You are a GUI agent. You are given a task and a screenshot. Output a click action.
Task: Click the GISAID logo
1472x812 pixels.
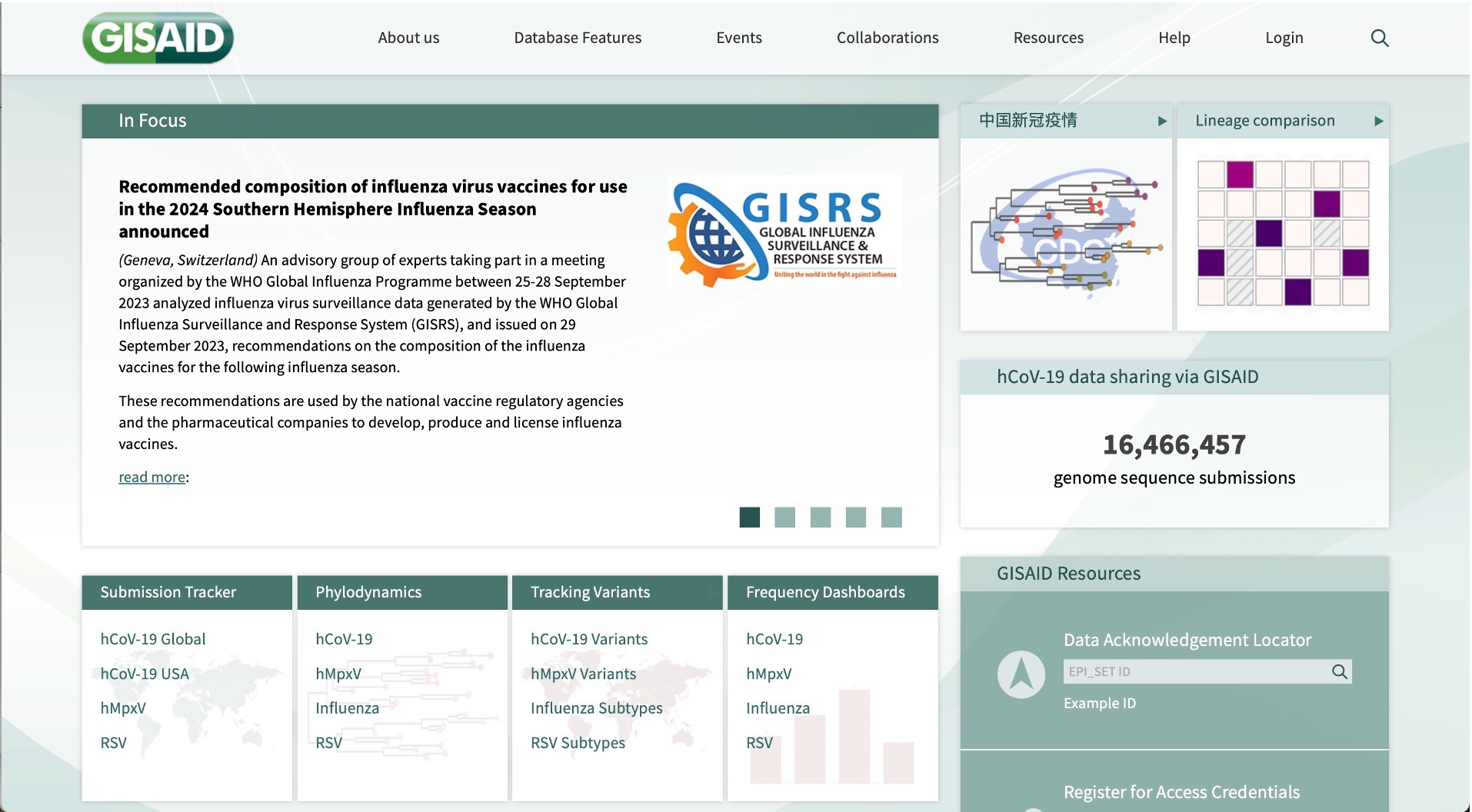coord(158,38)
